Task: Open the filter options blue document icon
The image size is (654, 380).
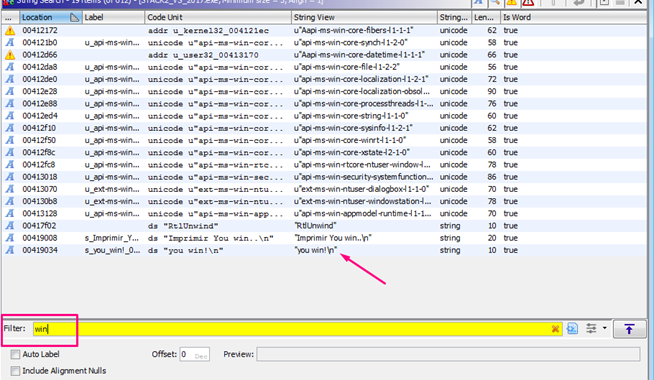Action: 572,329
